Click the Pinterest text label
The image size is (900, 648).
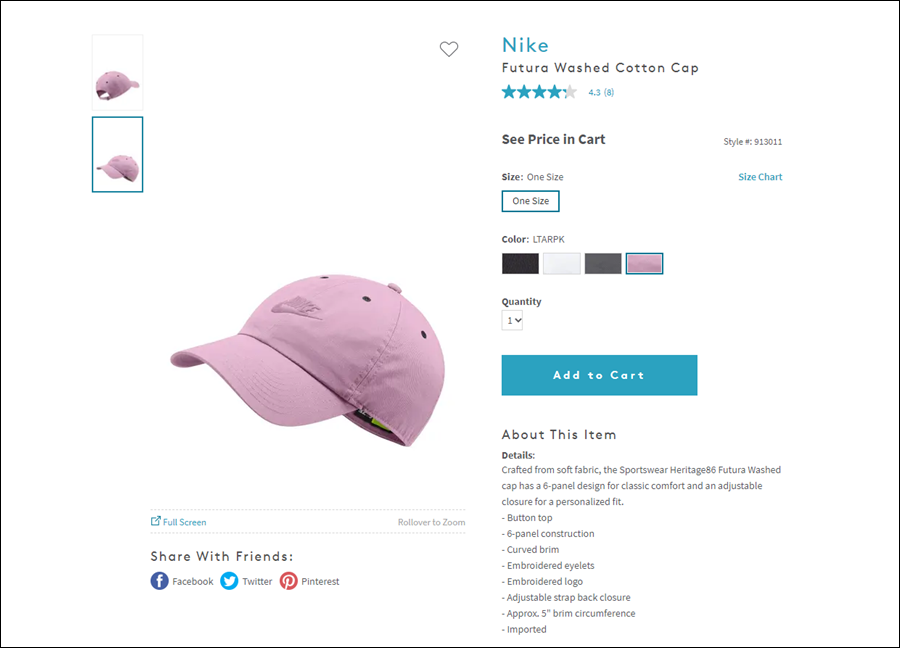[x=320, y=581]
